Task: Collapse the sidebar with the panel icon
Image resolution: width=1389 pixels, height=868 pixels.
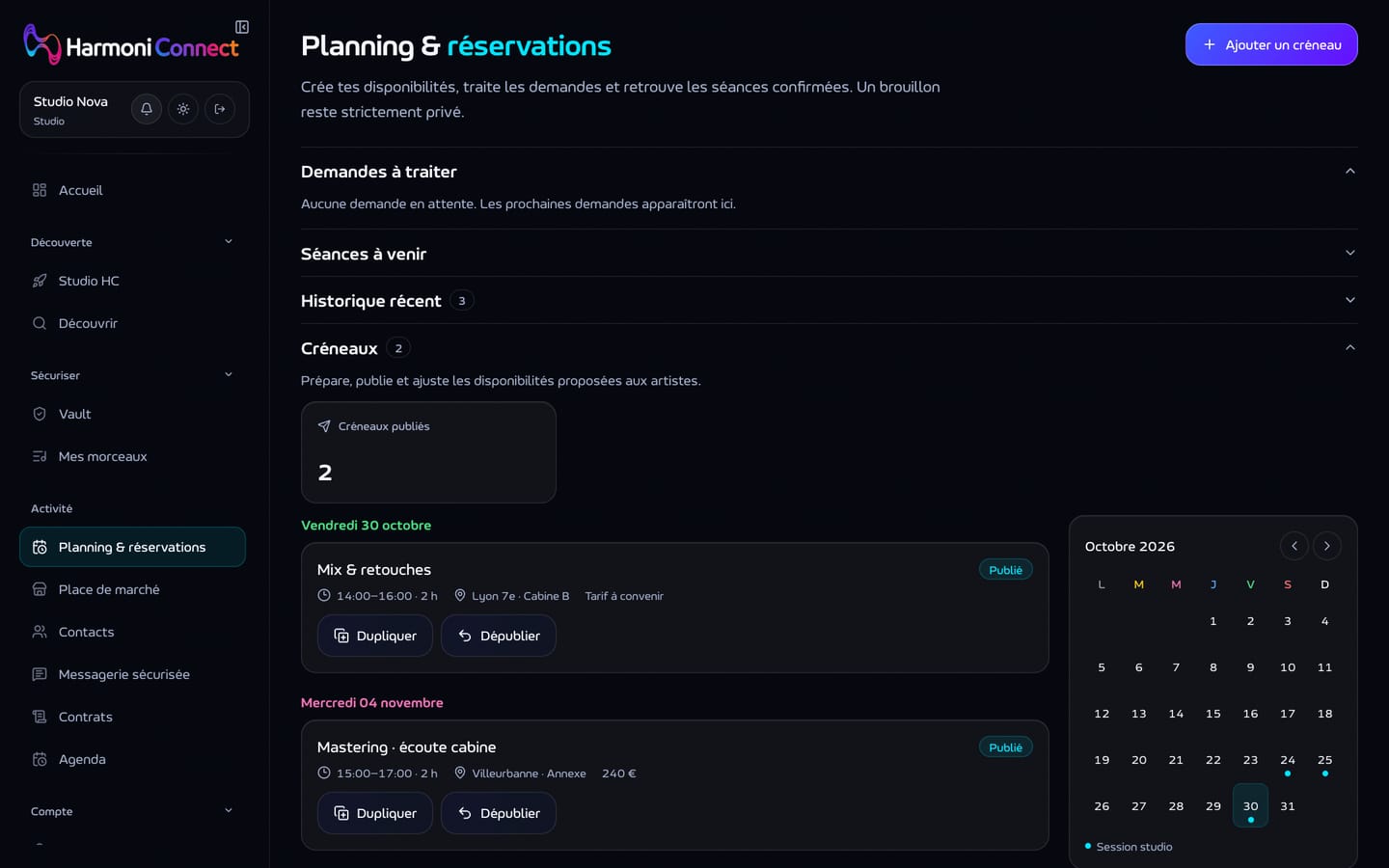Action: [242, 27]
